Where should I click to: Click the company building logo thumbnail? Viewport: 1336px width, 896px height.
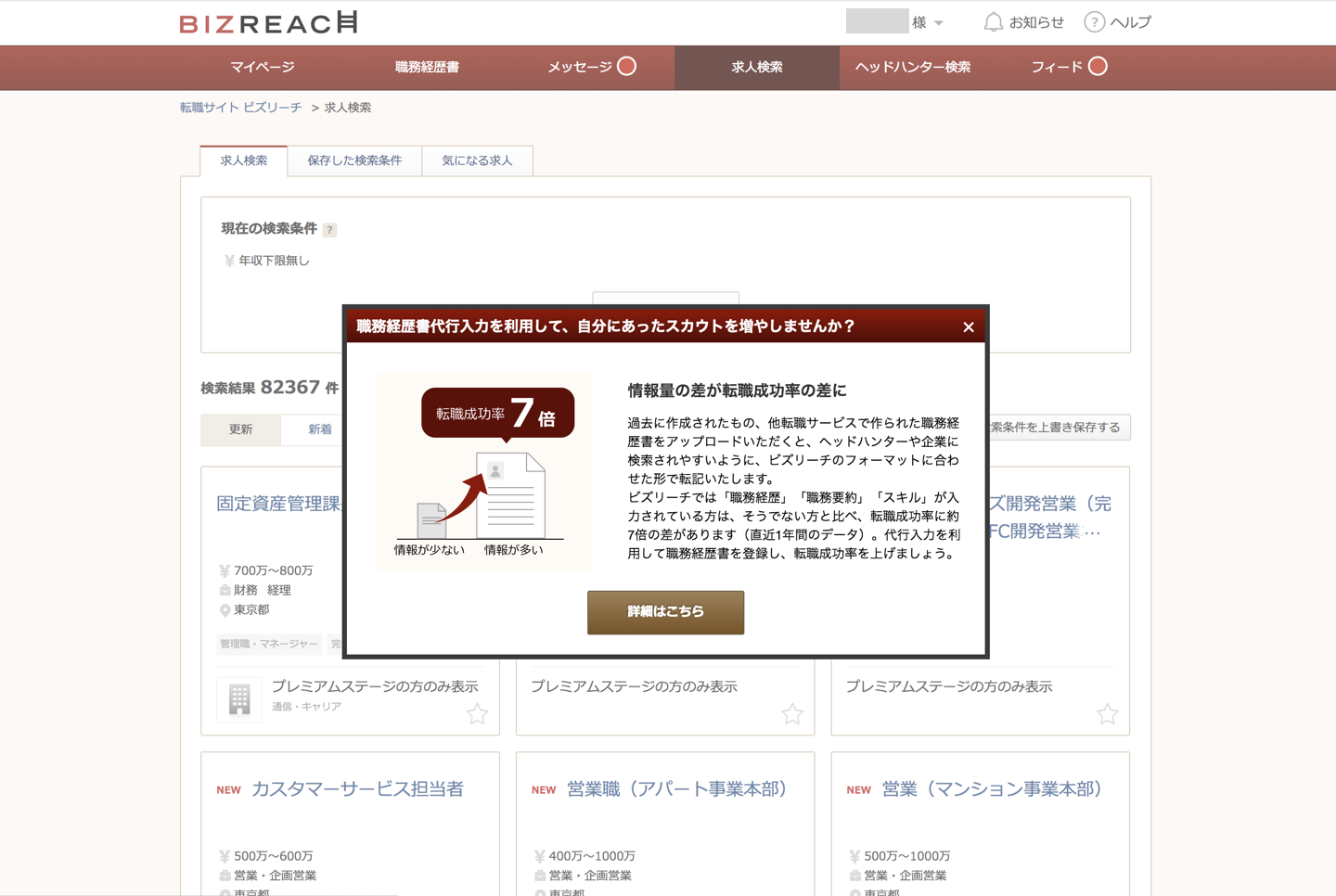239,699
